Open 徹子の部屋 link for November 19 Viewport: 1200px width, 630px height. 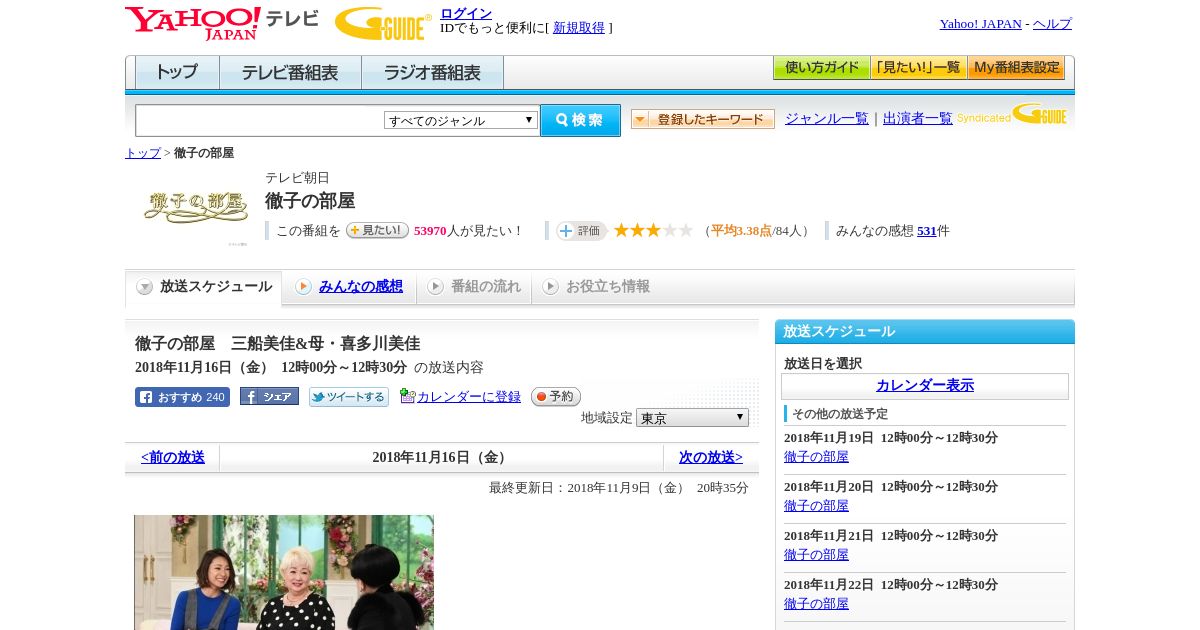(x=816, y=457)
